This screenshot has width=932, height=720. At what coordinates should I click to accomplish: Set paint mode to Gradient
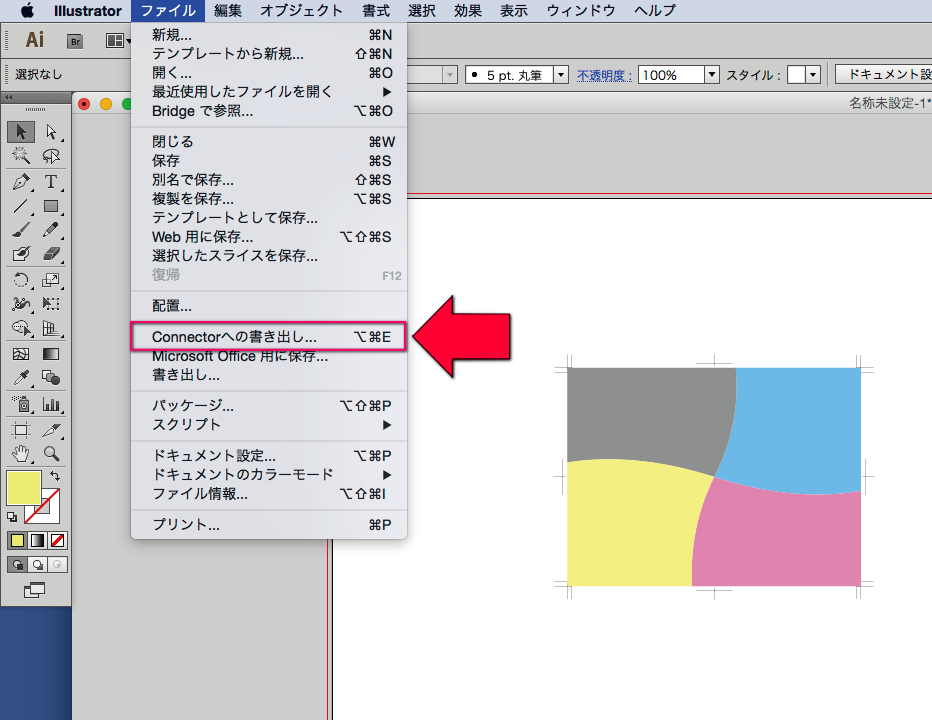click(x=37, y=540)
